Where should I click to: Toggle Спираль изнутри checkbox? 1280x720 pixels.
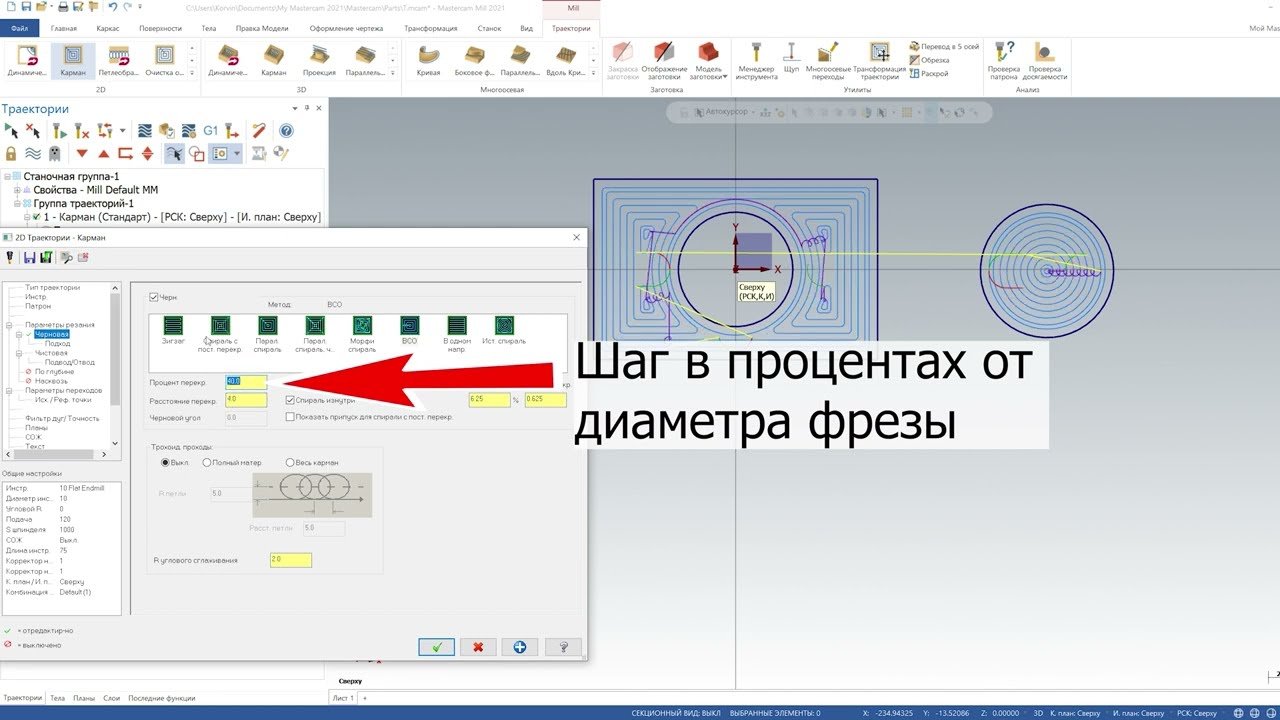coord(291,400)
